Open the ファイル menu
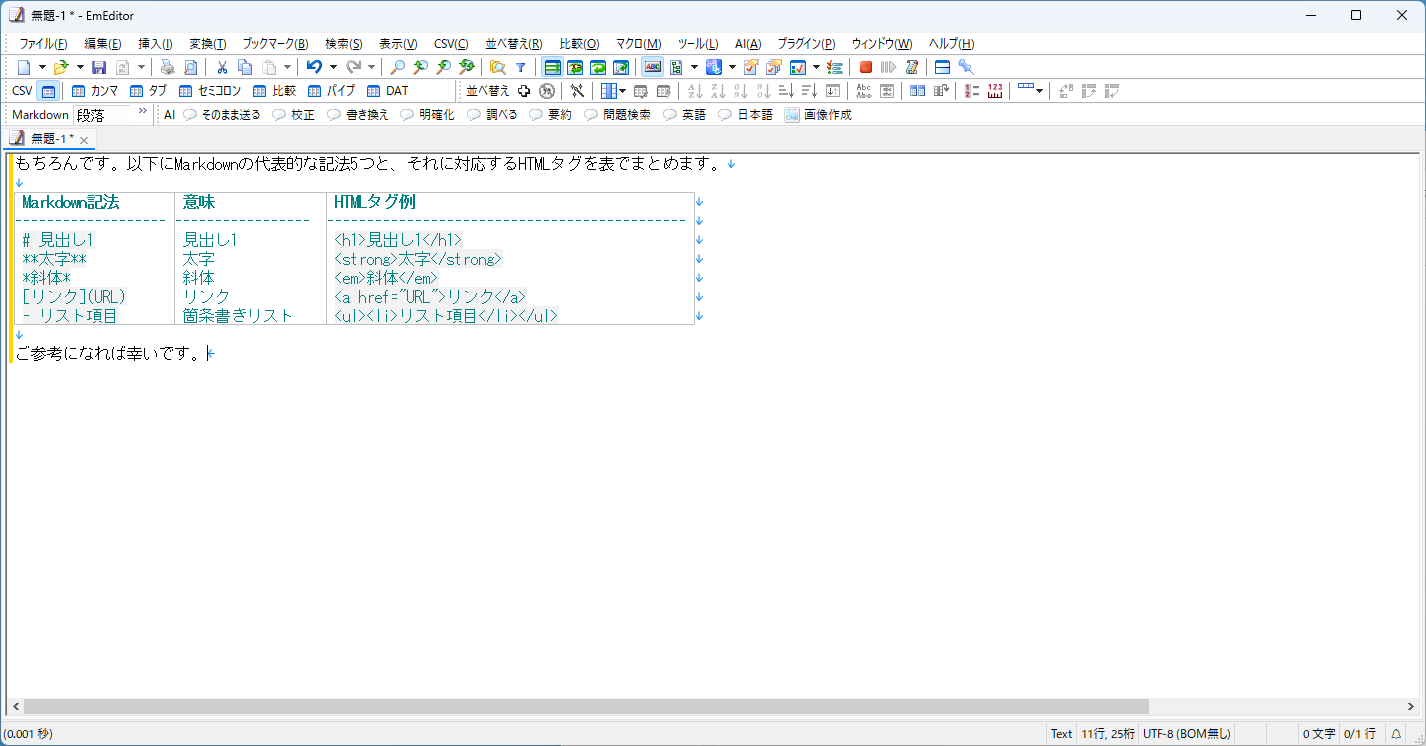The width and height of the screenshot is (1426, 746). [43, 44]
